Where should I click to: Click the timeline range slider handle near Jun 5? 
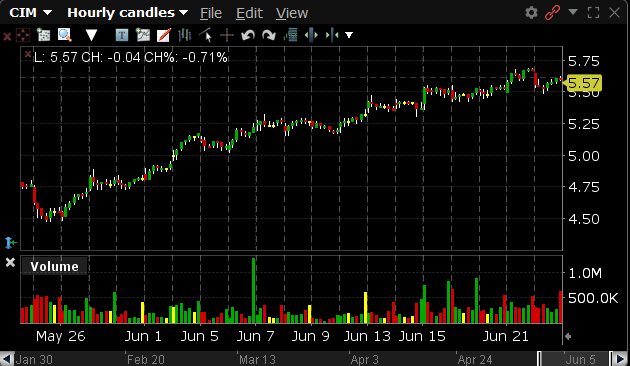coord(540,359)
